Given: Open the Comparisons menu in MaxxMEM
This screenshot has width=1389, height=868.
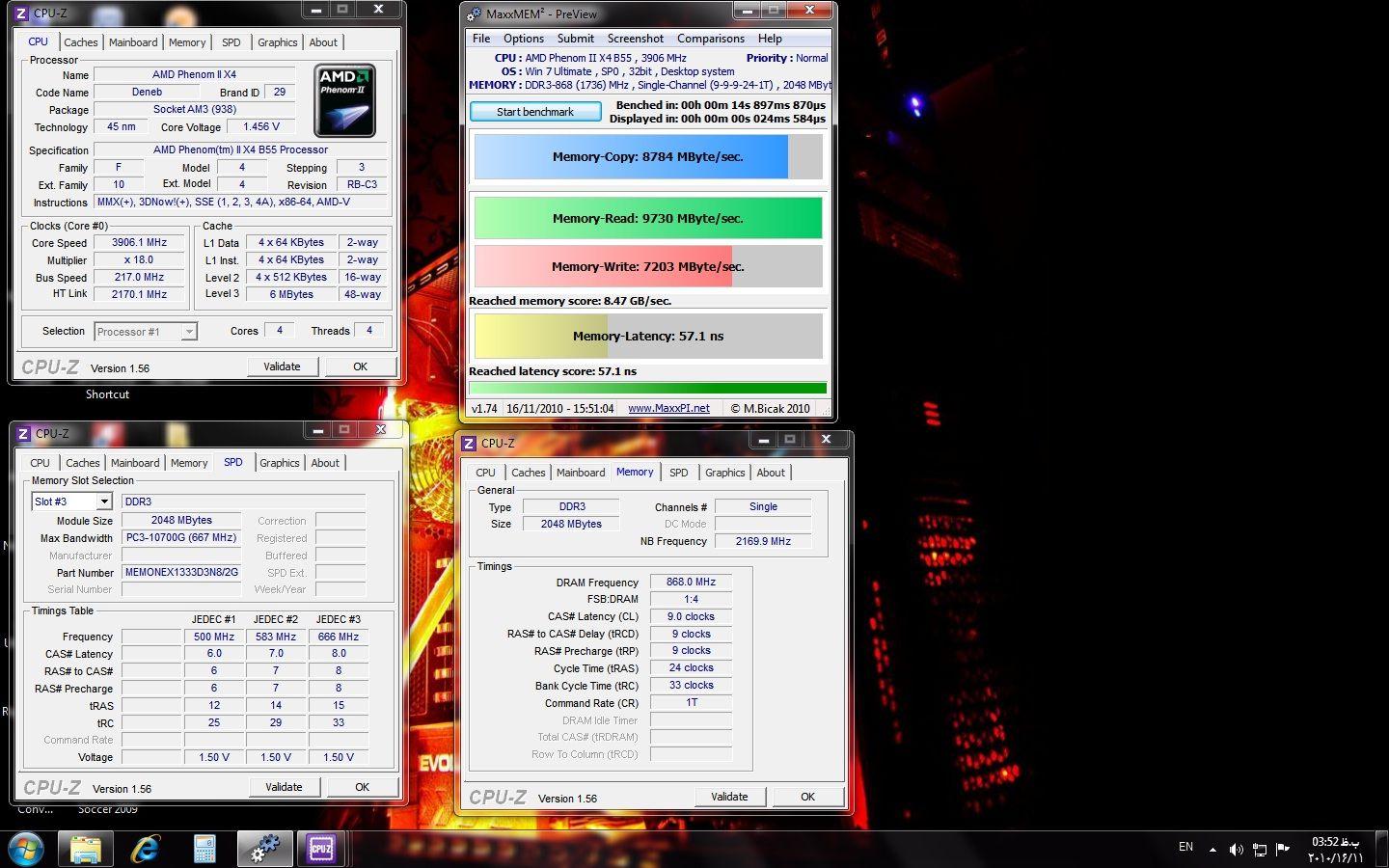Looking at the screenshot, I should coord(711,39).
